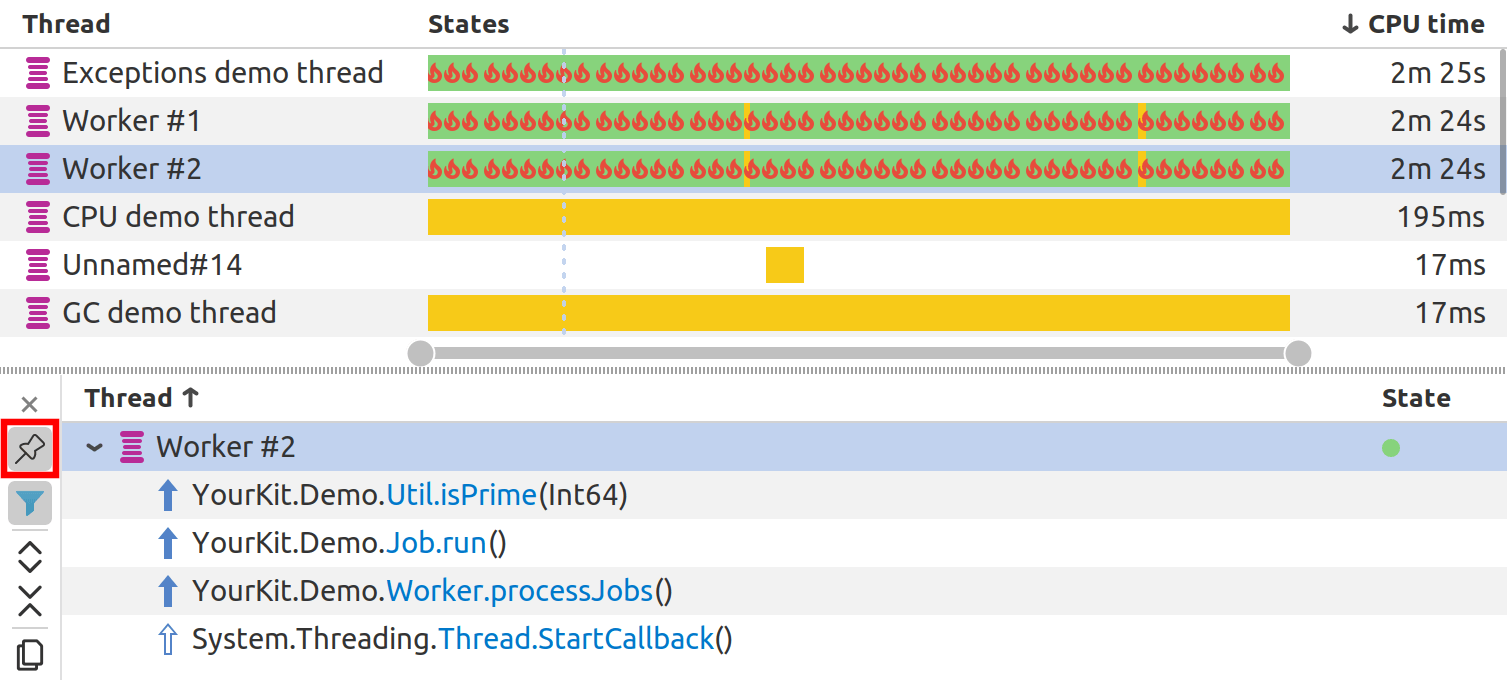This screenshot has height=680, width=1507.
Task: Click the right handle of the timeline range slider
Action: (1298, 353)
